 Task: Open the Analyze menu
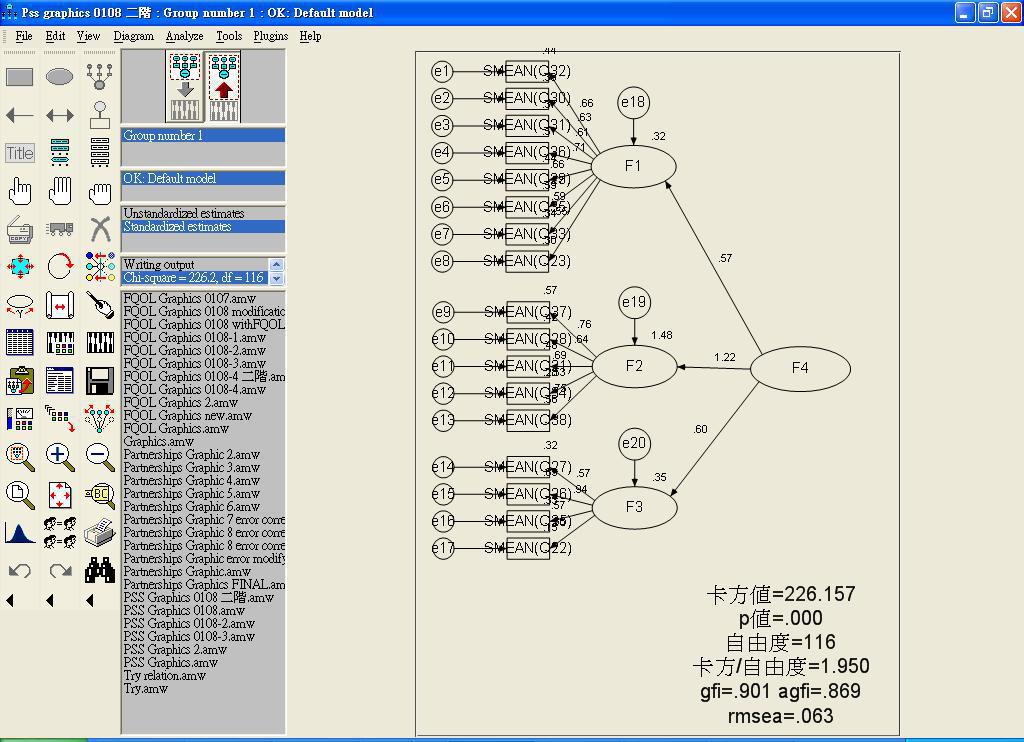184,36
